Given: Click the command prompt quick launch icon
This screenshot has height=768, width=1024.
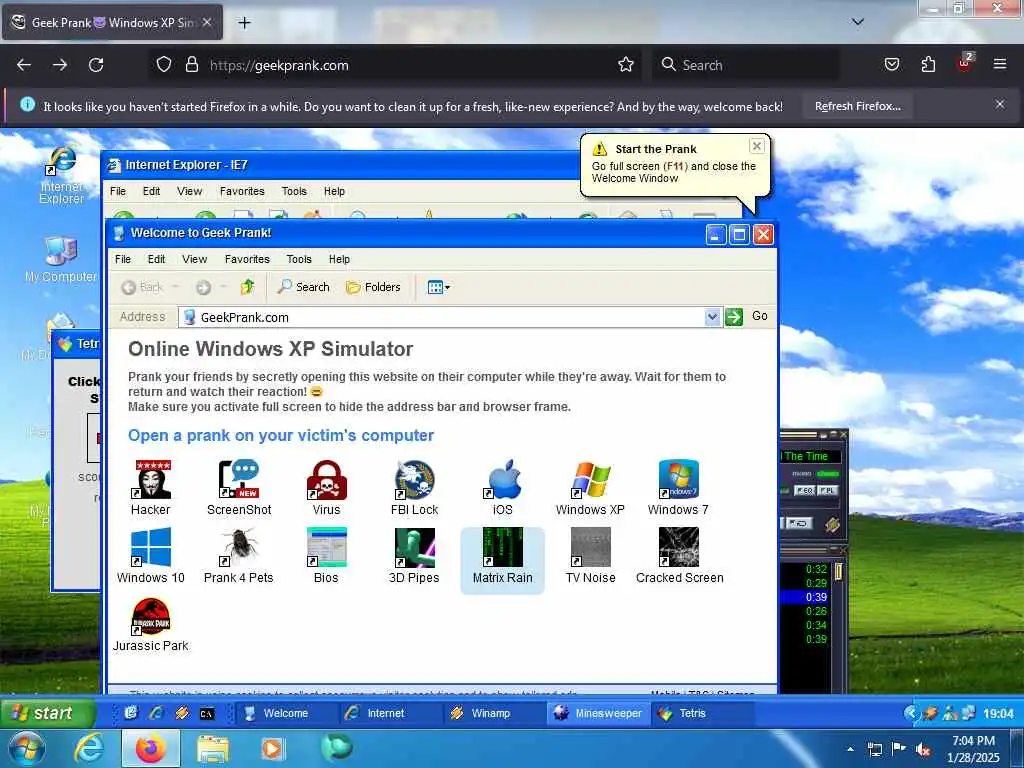Looking at the screenshot, I should click(x=206, y=714).
